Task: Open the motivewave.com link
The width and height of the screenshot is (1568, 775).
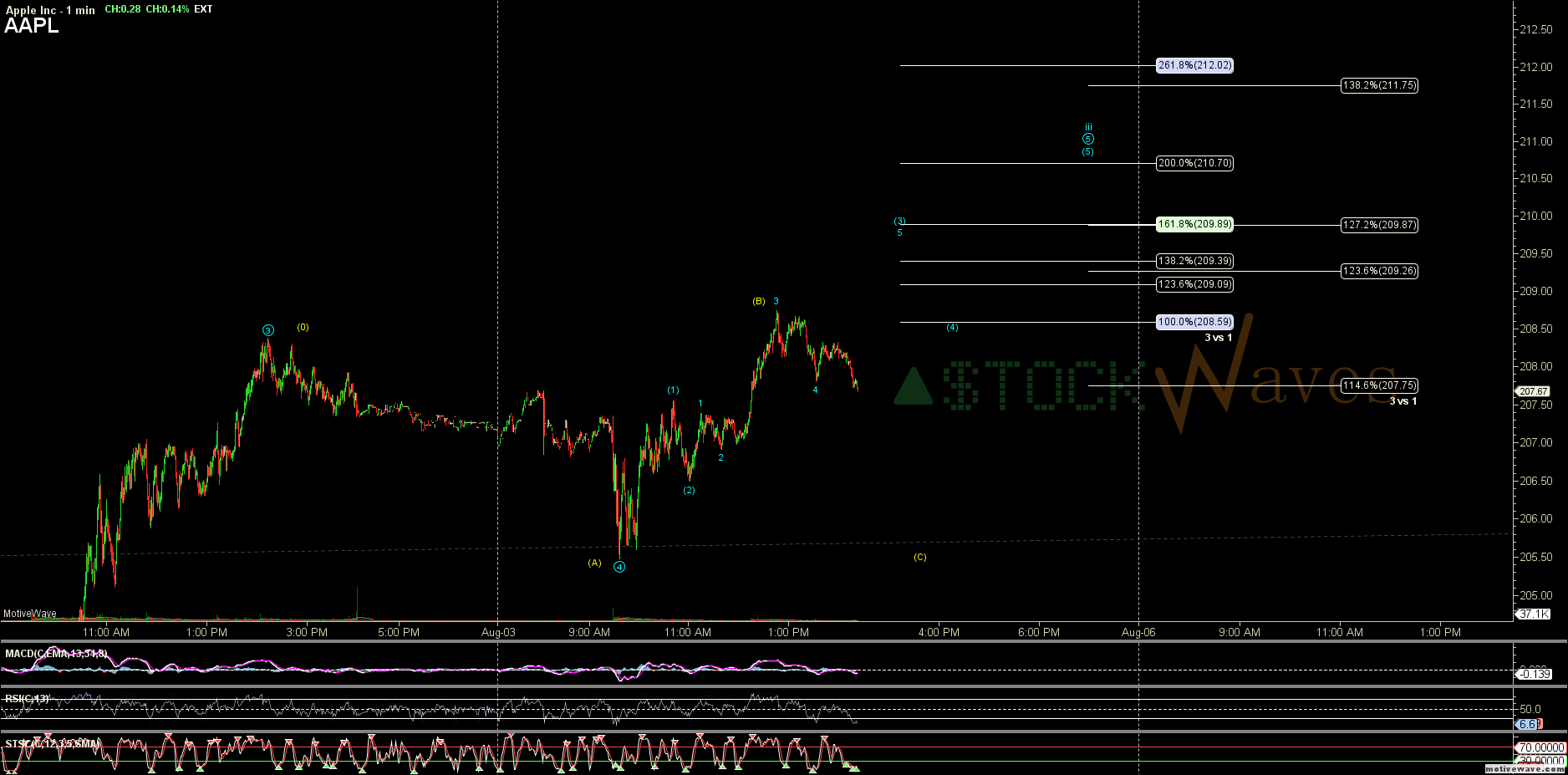Action: [1525, 768]
